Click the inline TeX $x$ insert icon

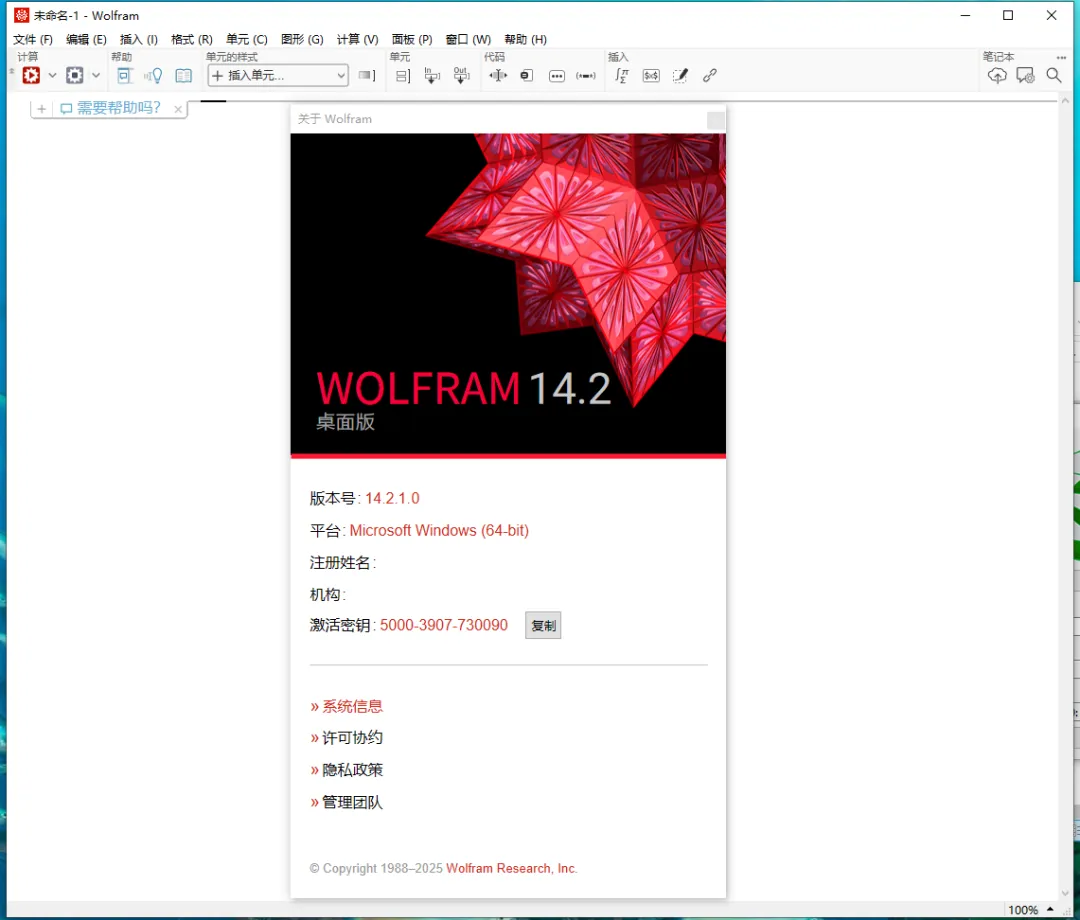[651, 76]
